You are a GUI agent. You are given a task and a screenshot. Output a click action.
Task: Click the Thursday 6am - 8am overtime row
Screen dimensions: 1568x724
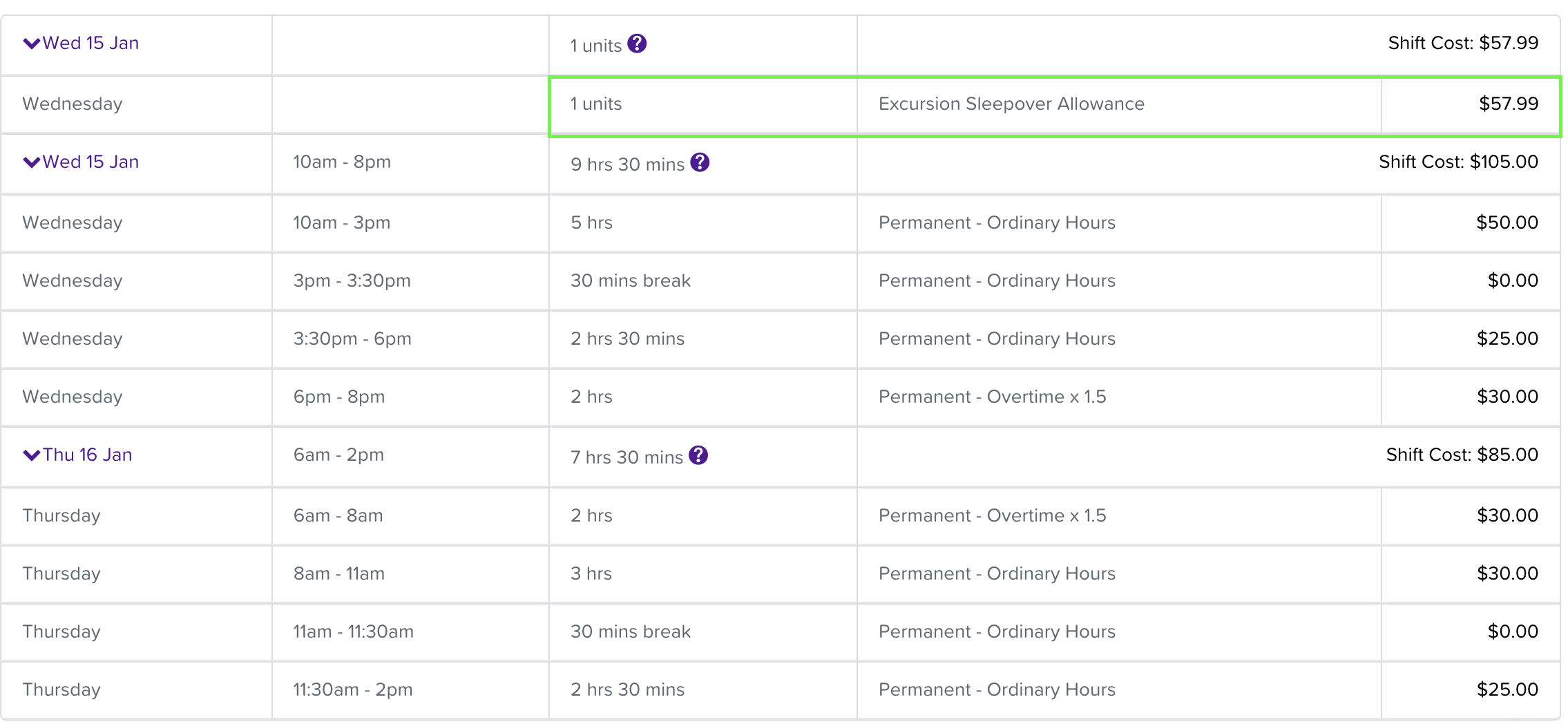pos(781,516)
